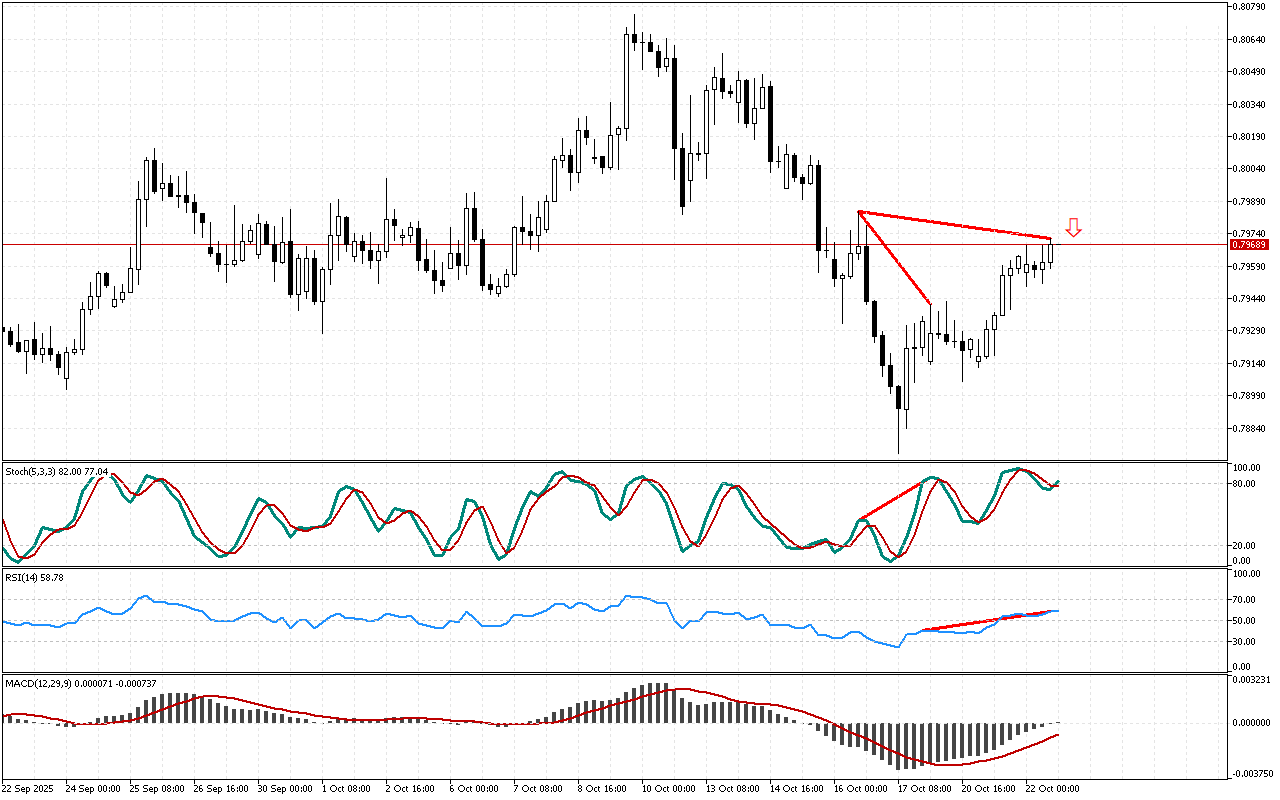Click the 0.78840 price scale label
The height and width of the screenshot is (800, 1280).
click(1250, 429)
